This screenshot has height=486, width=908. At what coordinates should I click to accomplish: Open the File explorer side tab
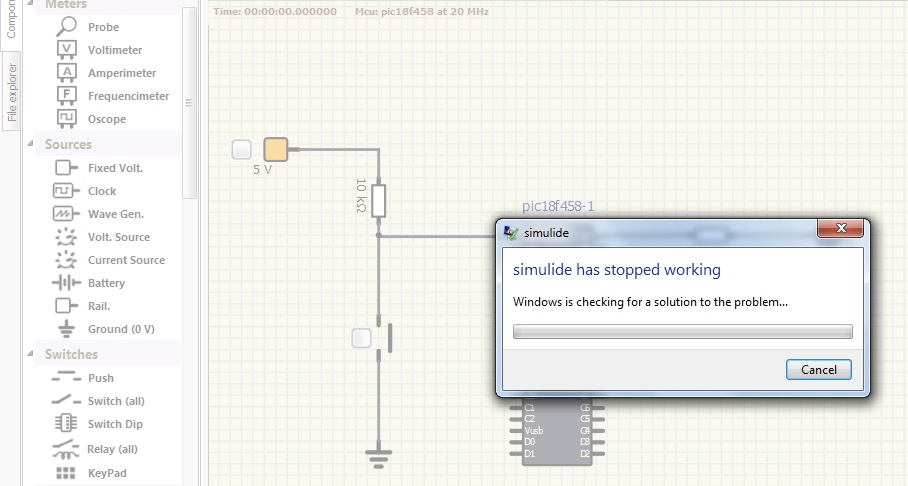coord(12,92)
